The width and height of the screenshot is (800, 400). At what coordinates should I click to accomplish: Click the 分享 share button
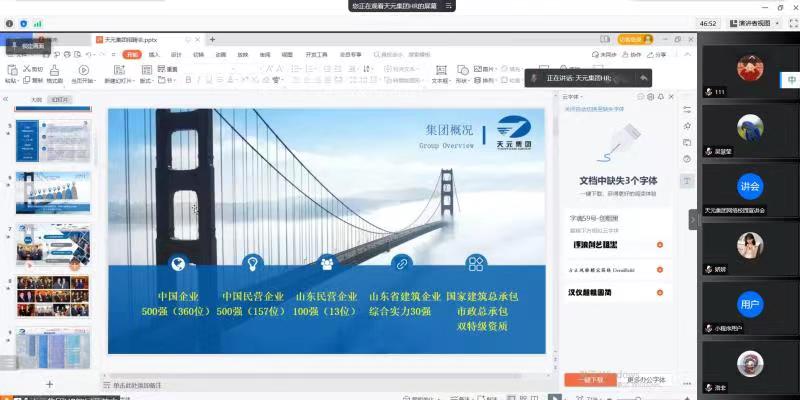657,55
